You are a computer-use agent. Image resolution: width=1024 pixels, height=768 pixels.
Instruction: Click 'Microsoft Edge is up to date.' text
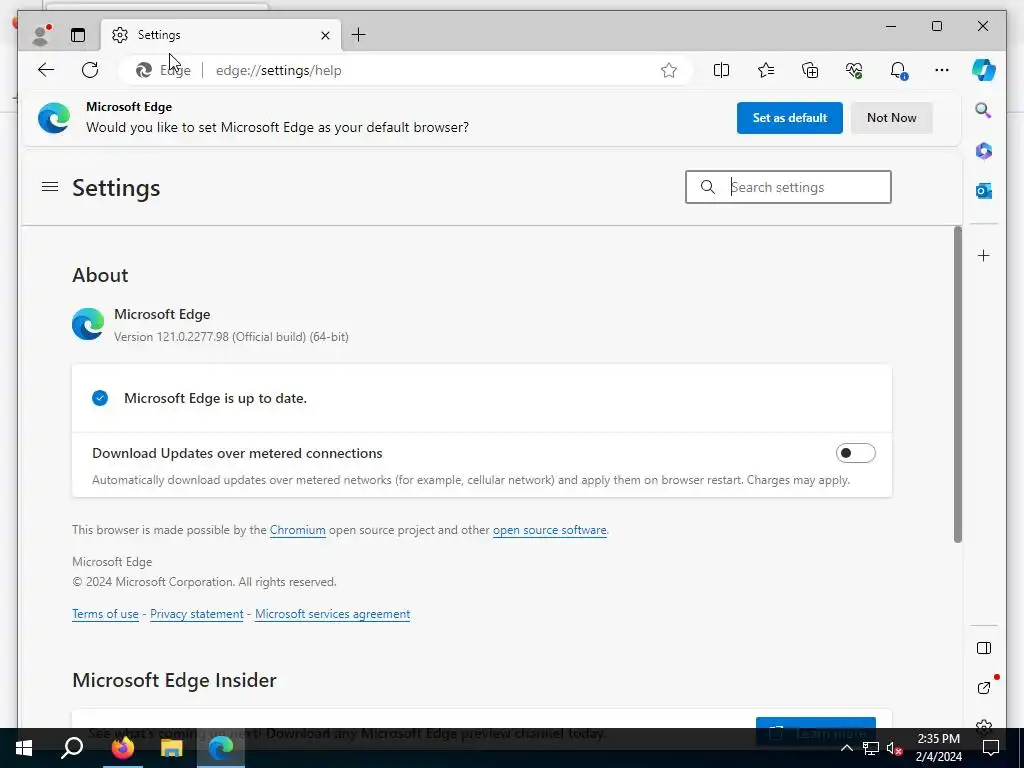point(216,398)
